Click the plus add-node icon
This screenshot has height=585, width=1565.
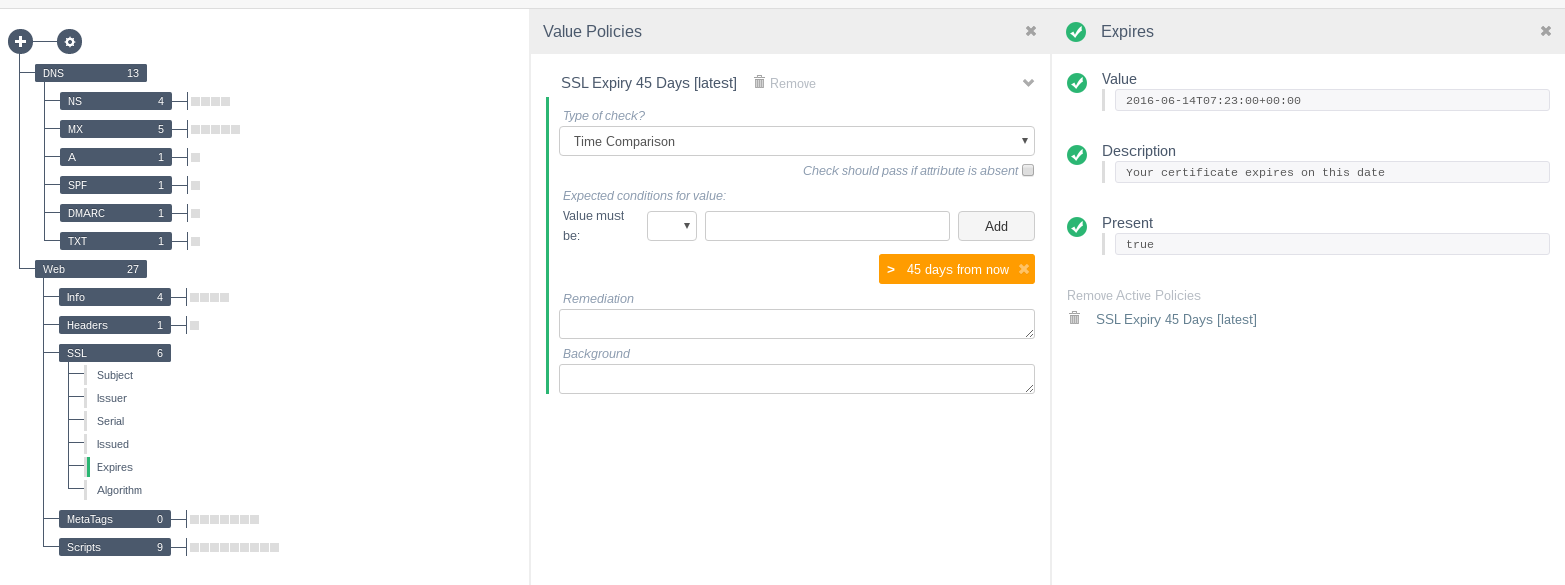point(20,41)
